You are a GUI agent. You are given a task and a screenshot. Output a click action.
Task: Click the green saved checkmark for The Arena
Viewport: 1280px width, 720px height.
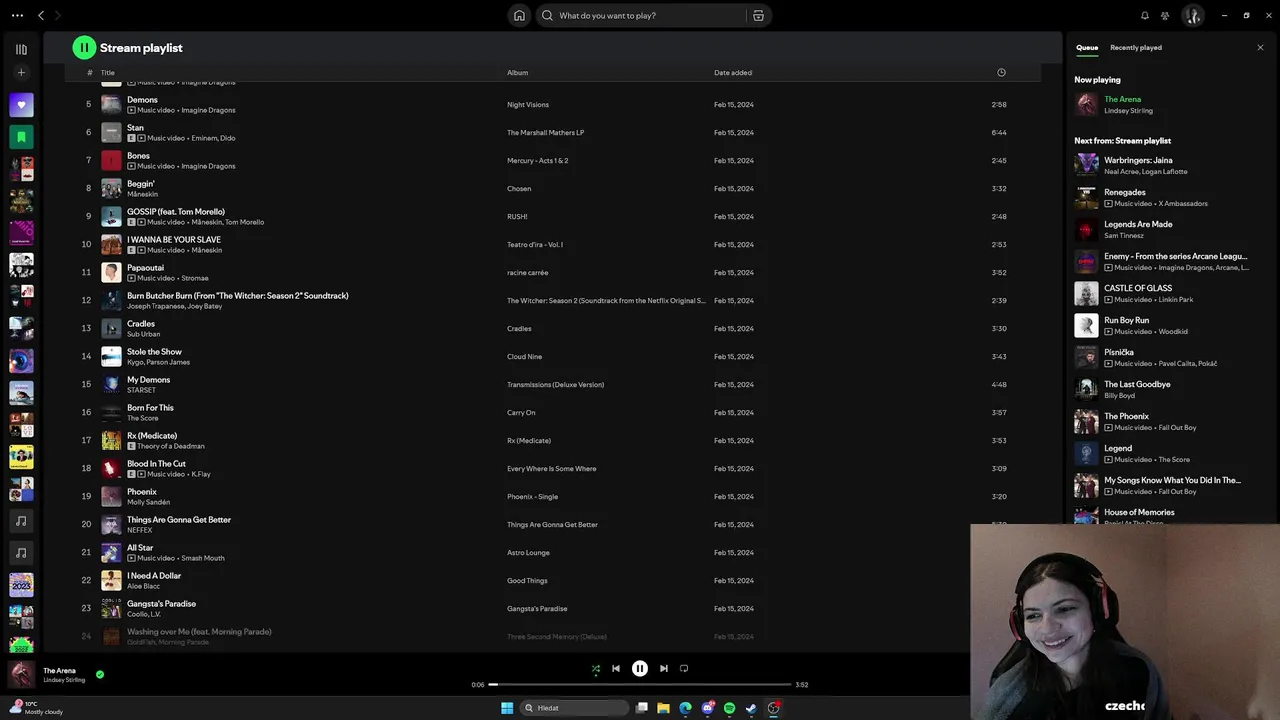pyautogui.click(x=99, y=674)
